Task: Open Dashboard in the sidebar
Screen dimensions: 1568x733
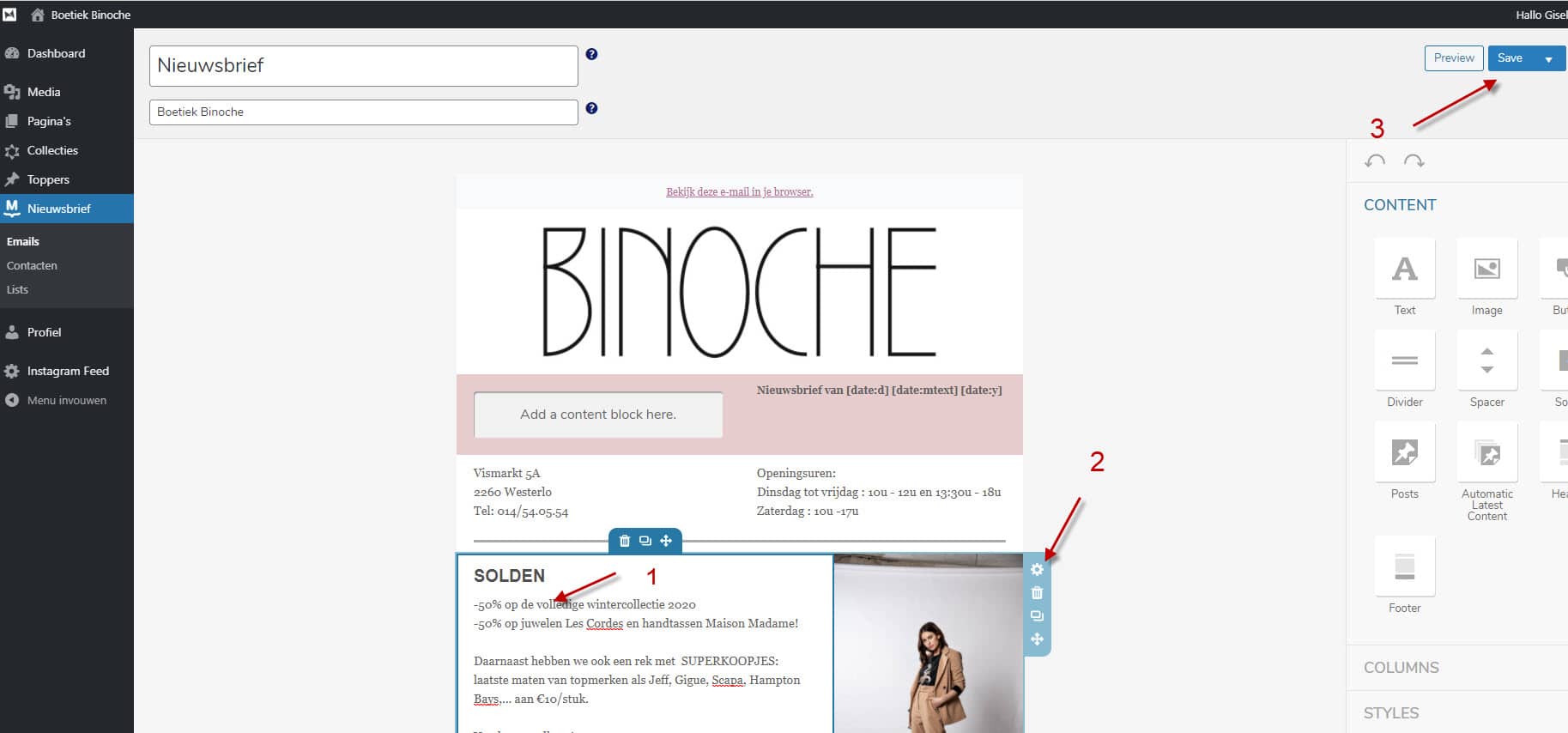Action: point(56,53)
